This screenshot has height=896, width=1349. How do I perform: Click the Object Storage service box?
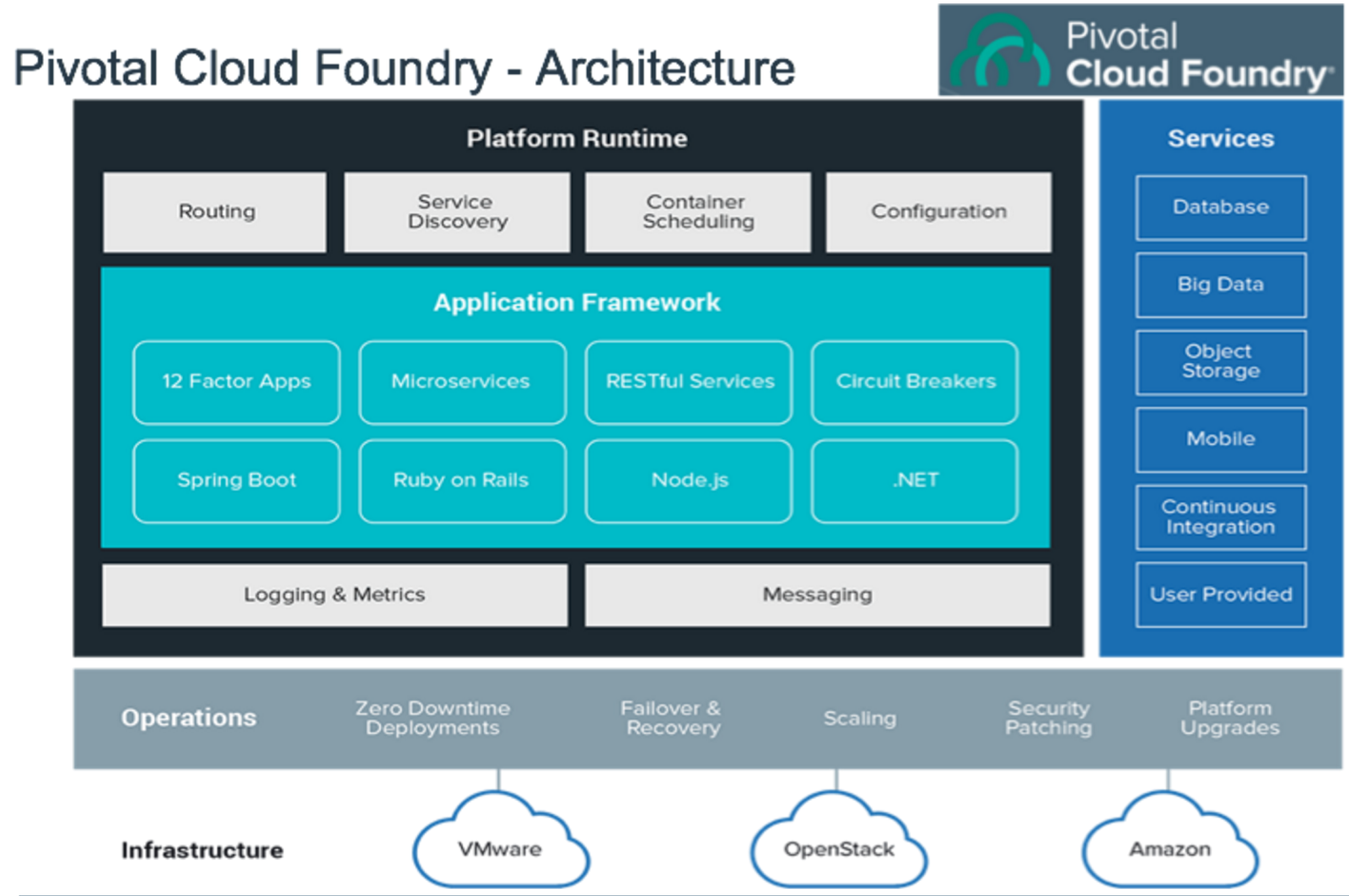(1221, 362)
